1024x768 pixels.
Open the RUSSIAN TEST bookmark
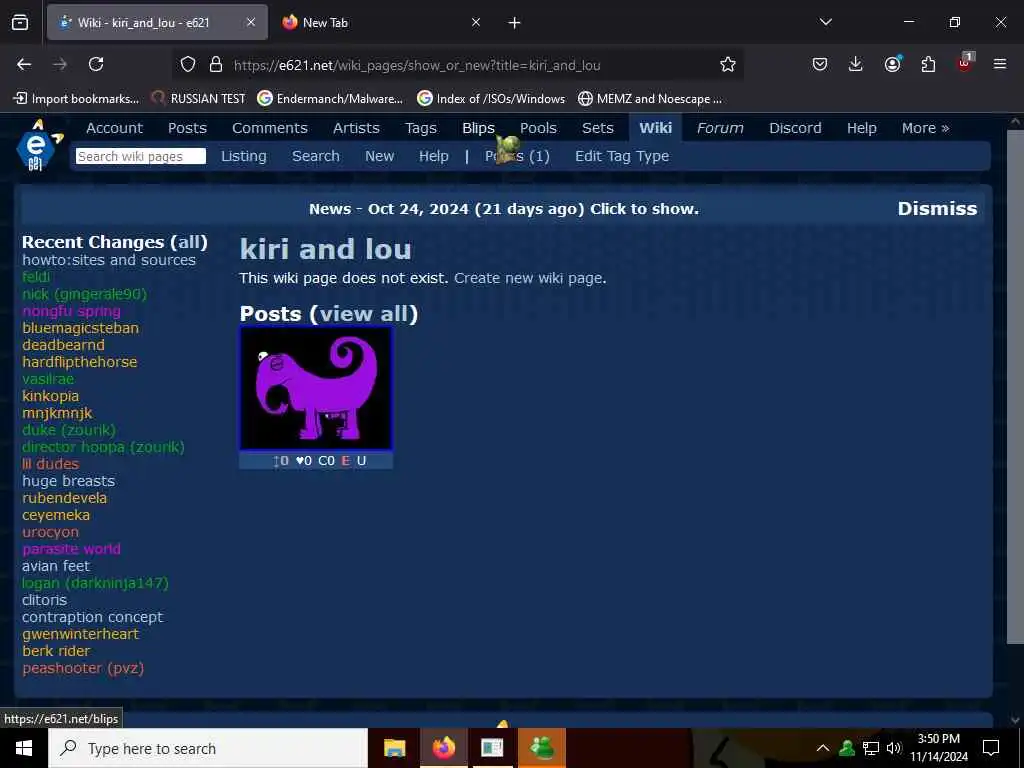(x=199, y=99)
